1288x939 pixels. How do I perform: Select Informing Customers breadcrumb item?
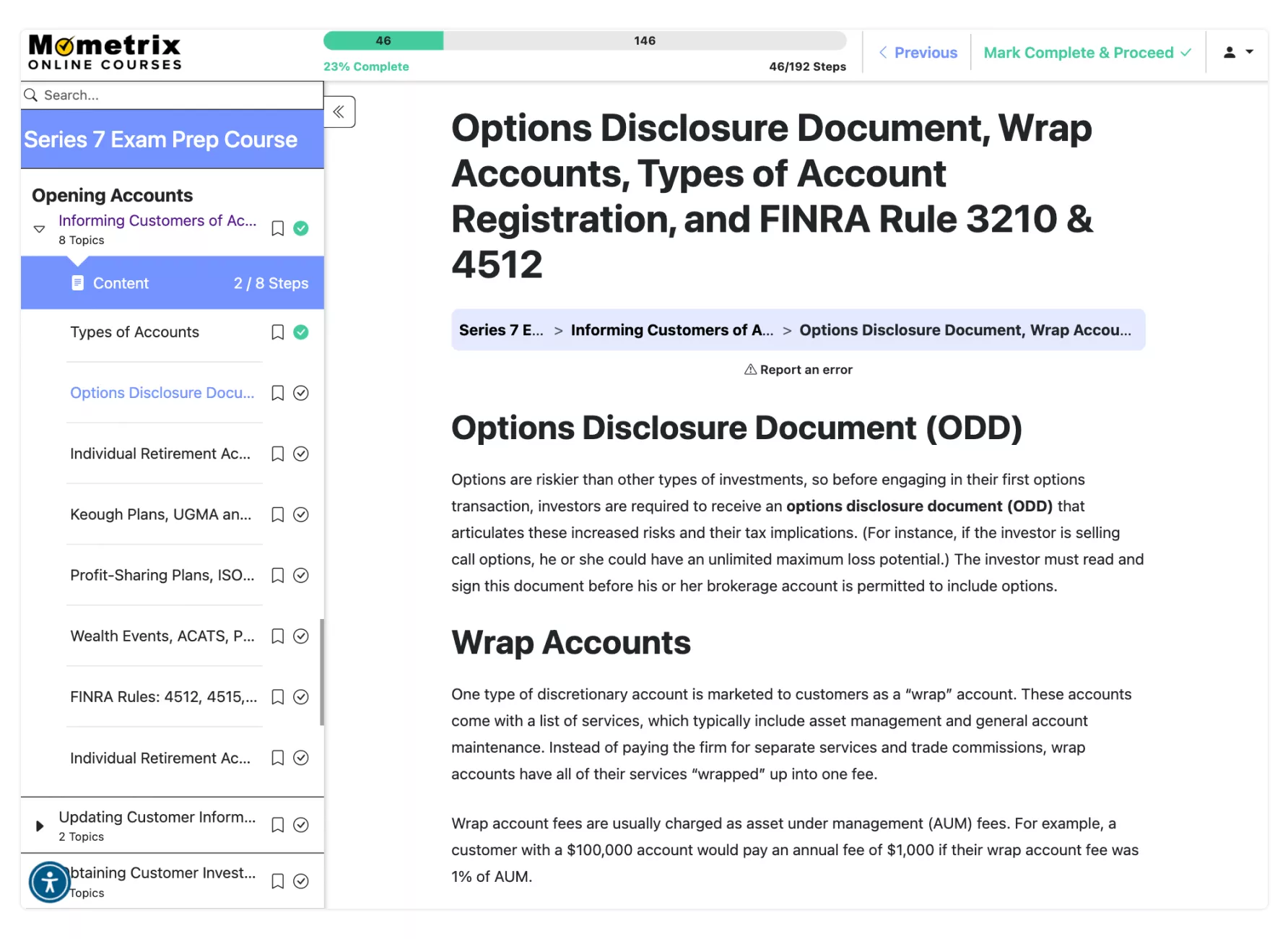tap(671, 330)
